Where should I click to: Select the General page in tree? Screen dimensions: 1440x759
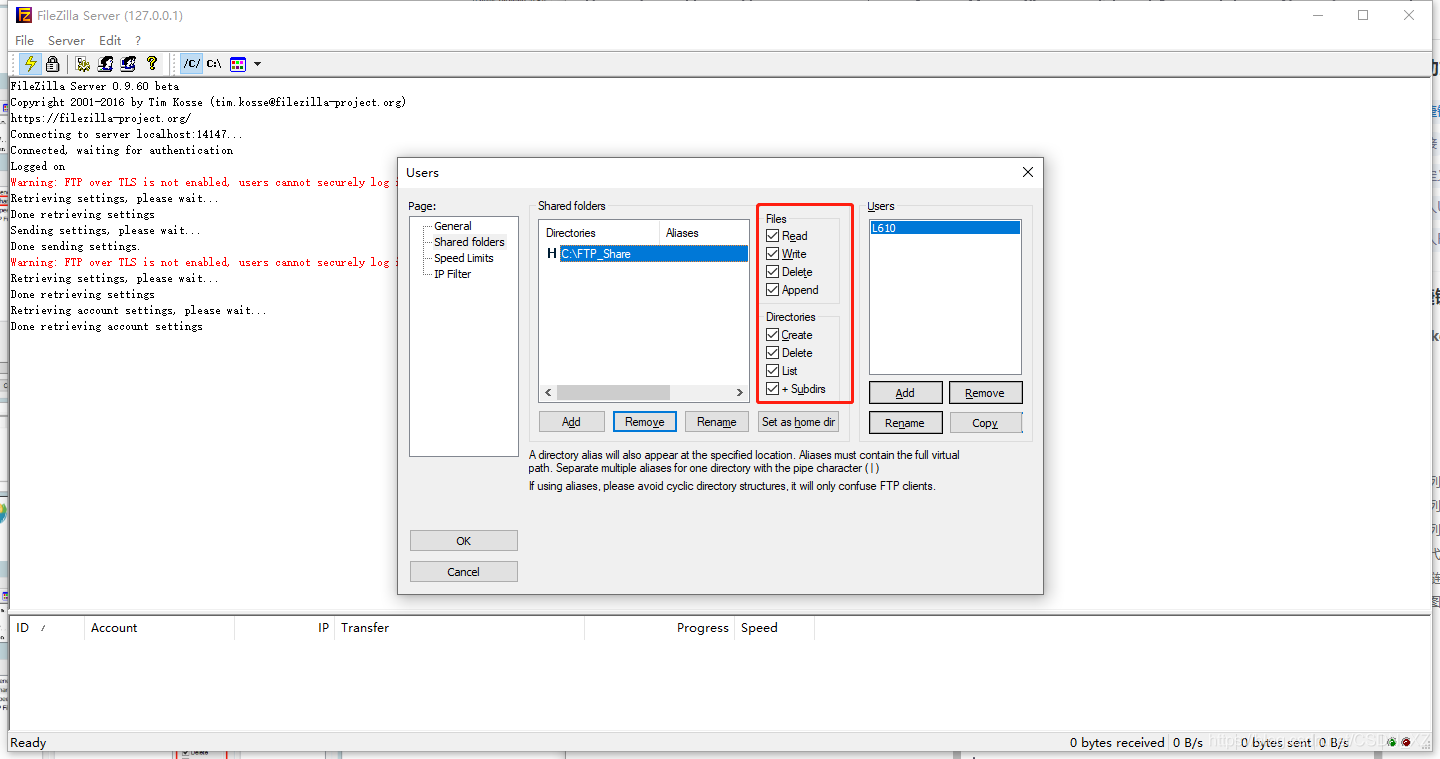(452, 226)
